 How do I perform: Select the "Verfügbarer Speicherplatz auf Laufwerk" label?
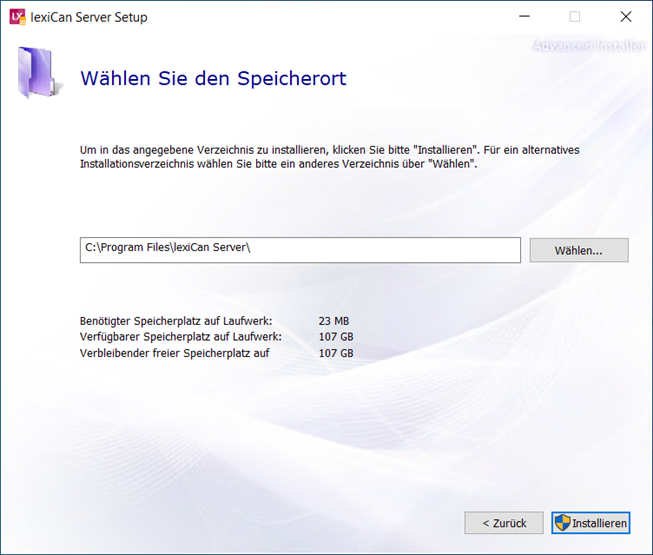tap(180, 337)
